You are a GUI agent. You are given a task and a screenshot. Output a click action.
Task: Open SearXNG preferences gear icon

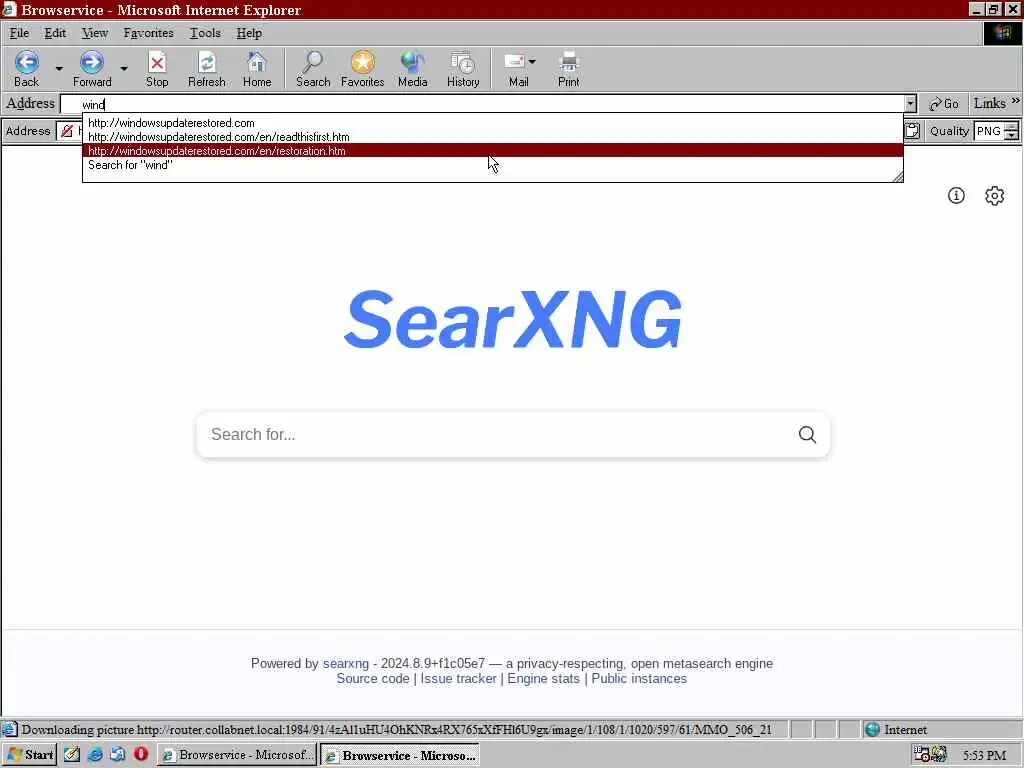click(994, 195)
